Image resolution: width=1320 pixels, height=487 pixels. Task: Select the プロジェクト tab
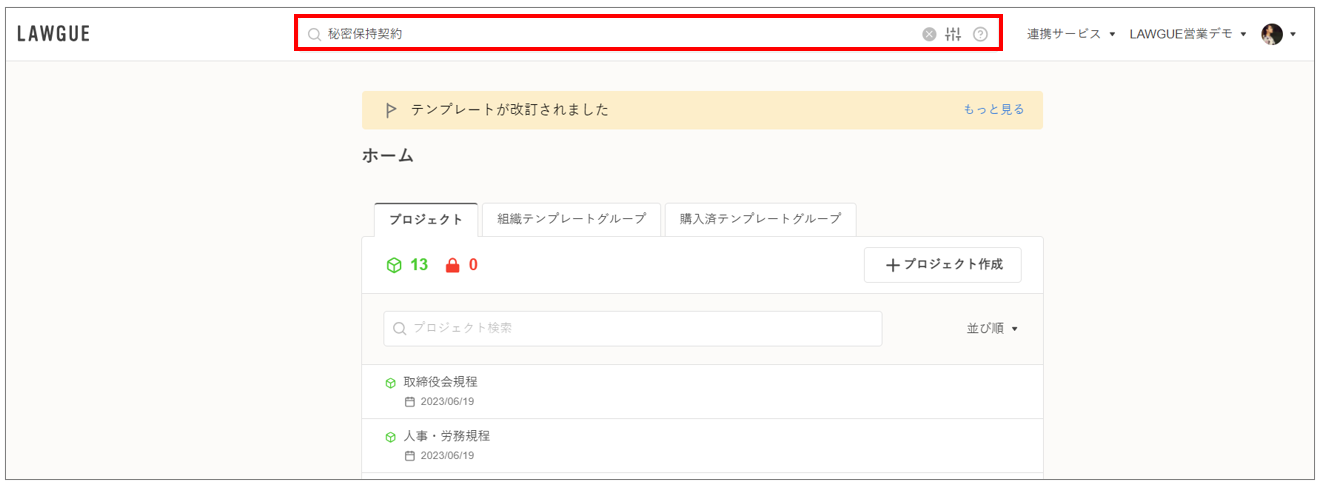pyautogui.click(x=426, y=219)
